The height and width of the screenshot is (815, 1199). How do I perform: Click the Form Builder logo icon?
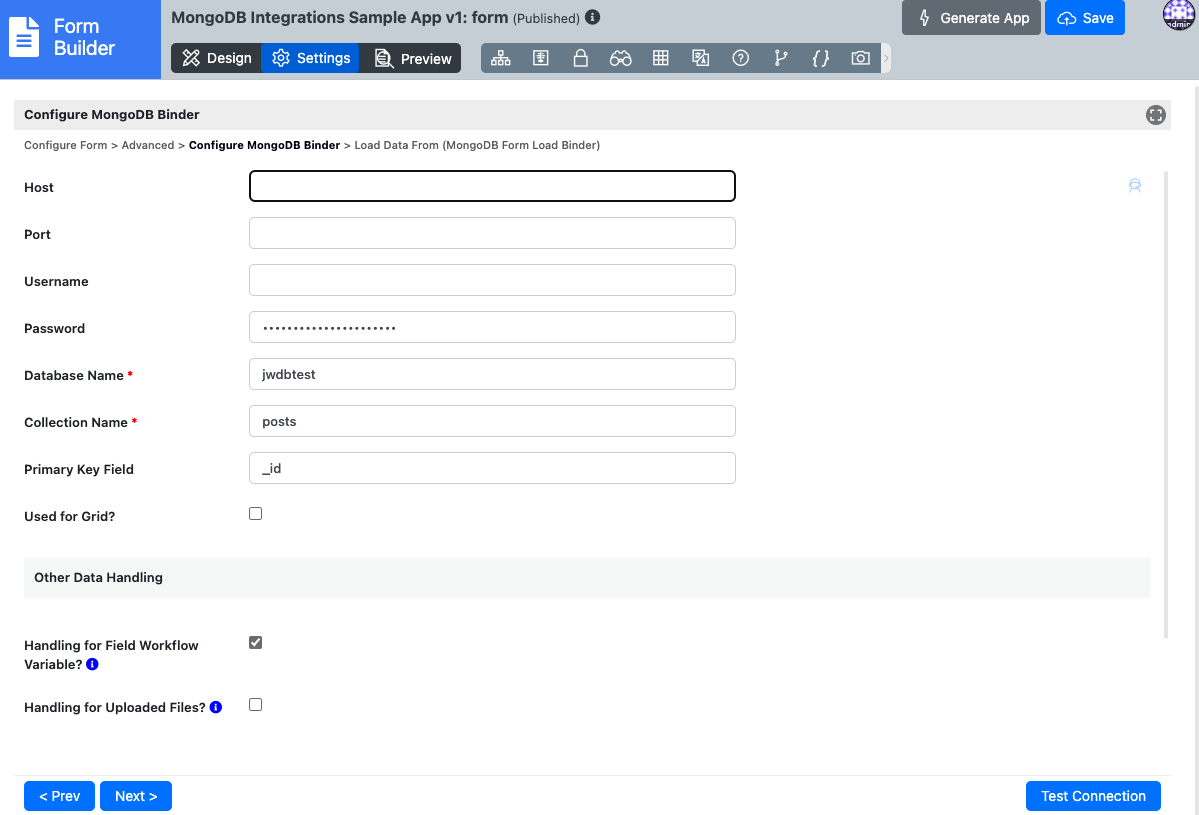(x=24, y=37)
